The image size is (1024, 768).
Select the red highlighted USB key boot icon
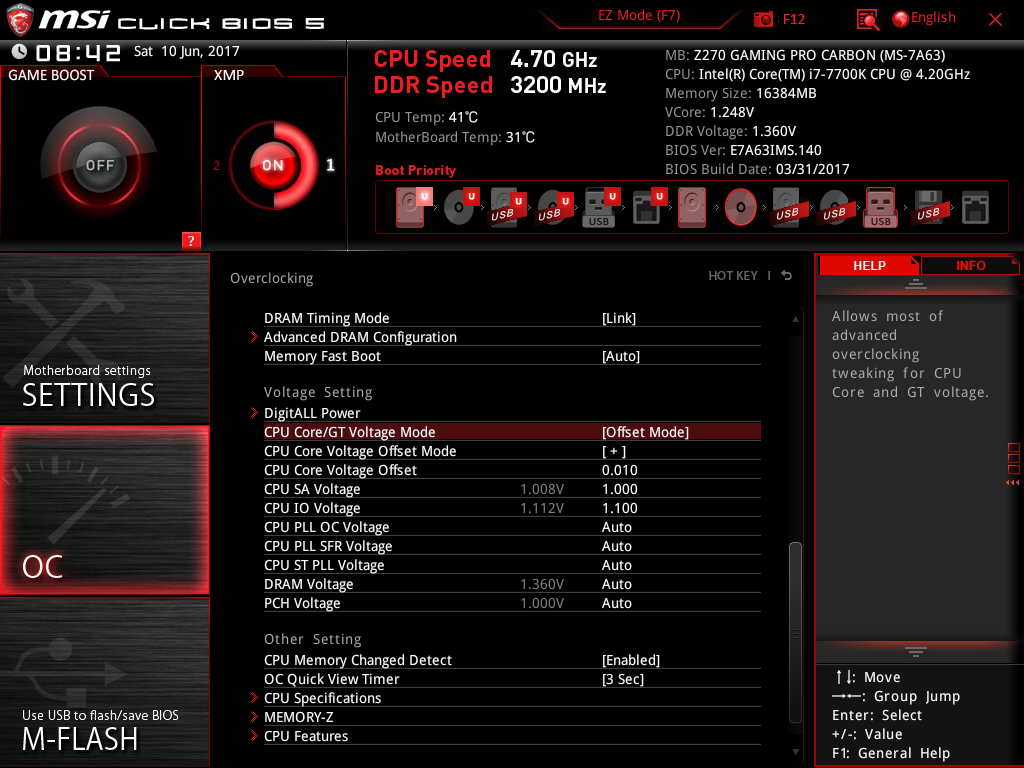click(x=880, y=207)
